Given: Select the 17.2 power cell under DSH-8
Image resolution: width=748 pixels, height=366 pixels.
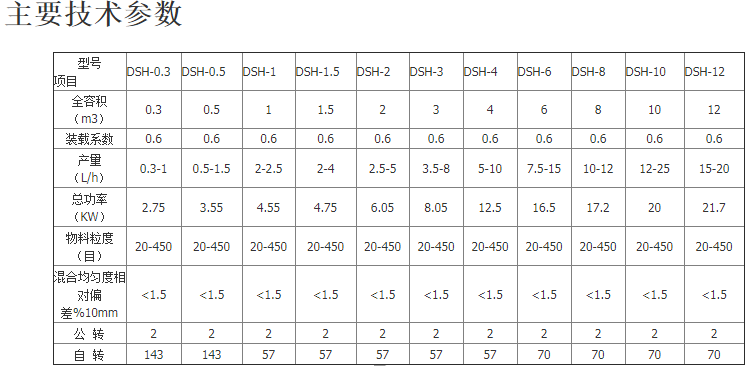Looking at the screenshot, I should point(598,208).
